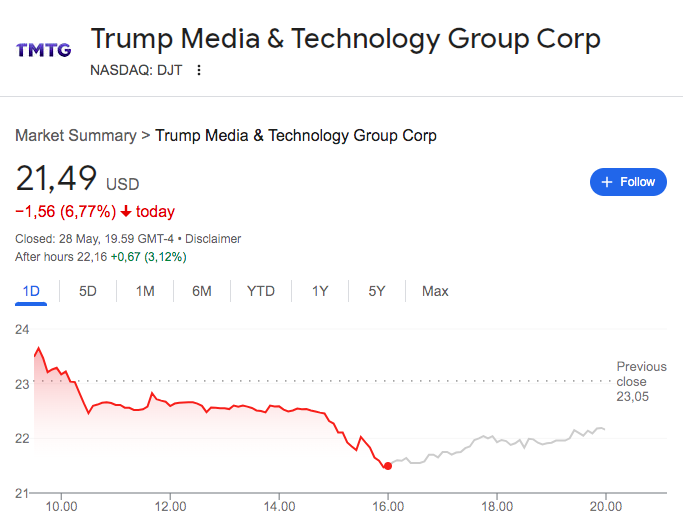Show the 6M price history
The width and height of the screenshot is (683, 522).
tap(202, 291)
